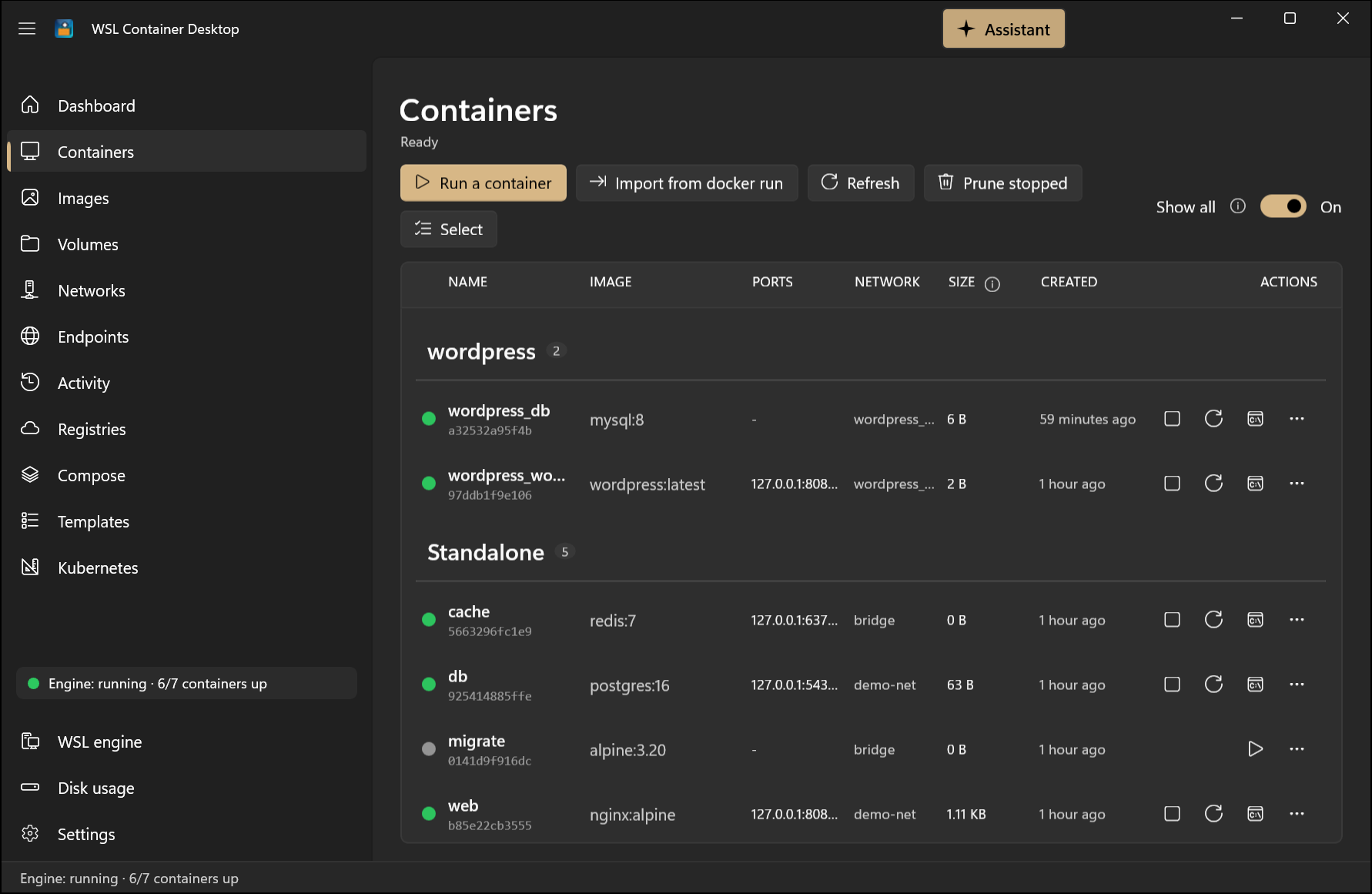This screenshot has height=894, width=1372.
Task: Open Disk usage page
Action: tap(186, 788)
